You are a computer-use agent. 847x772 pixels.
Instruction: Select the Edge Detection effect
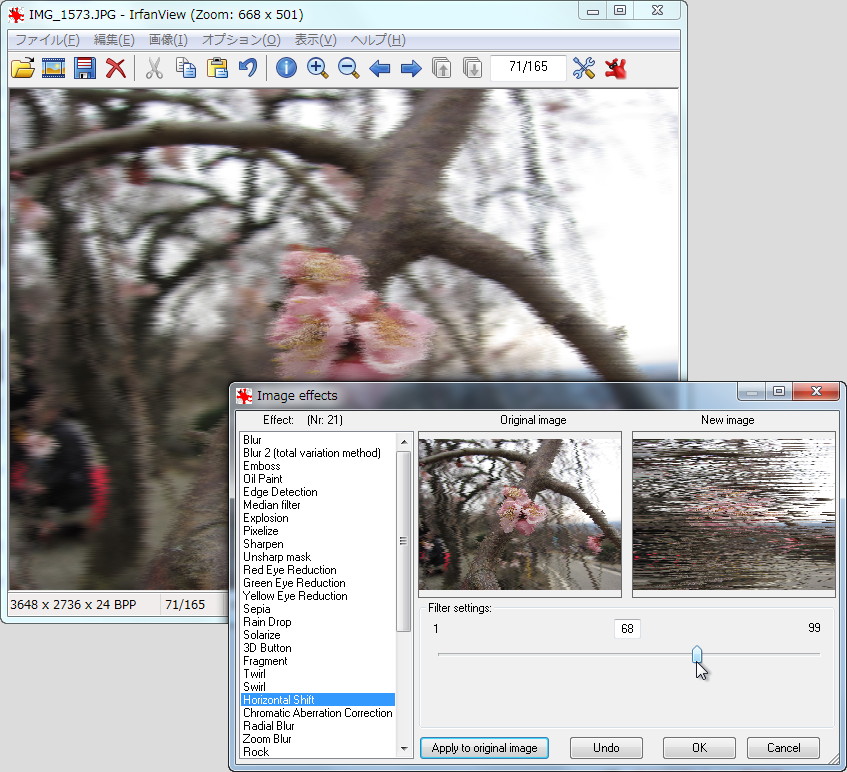tap(280, 492)
